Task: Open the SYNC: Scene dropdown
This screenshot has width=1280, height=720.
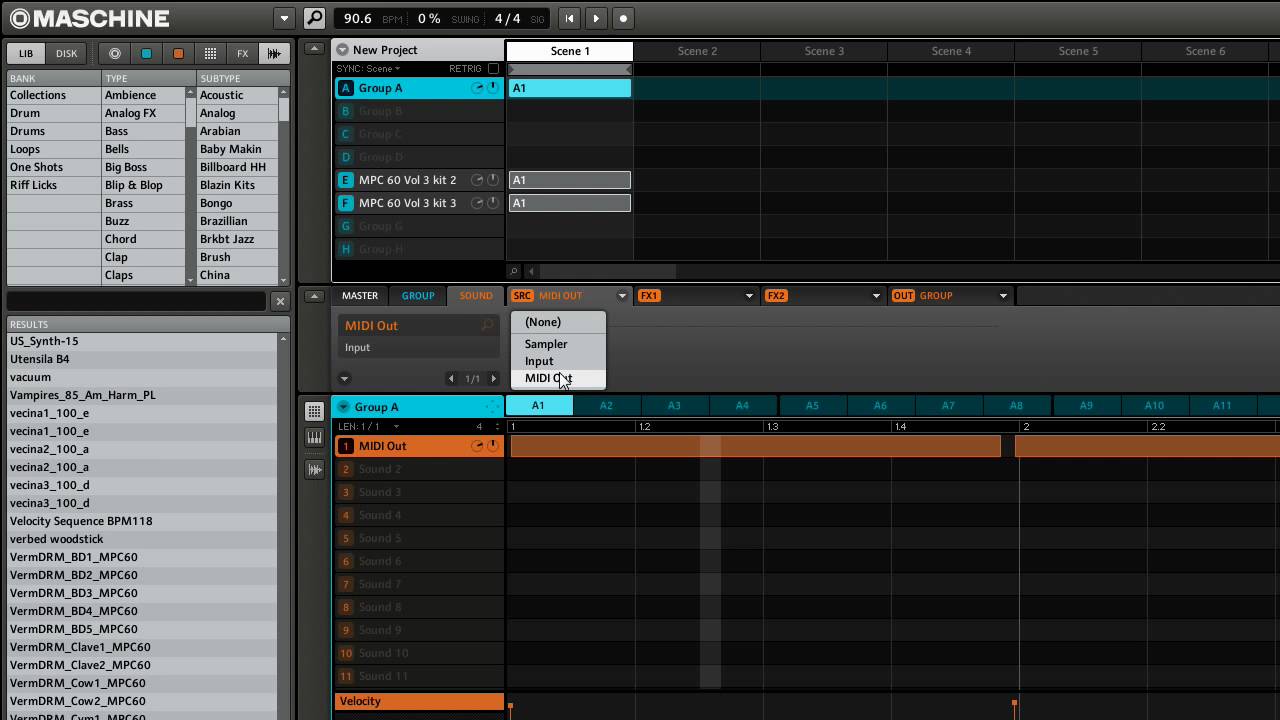Action: click(x=368, y=69)
